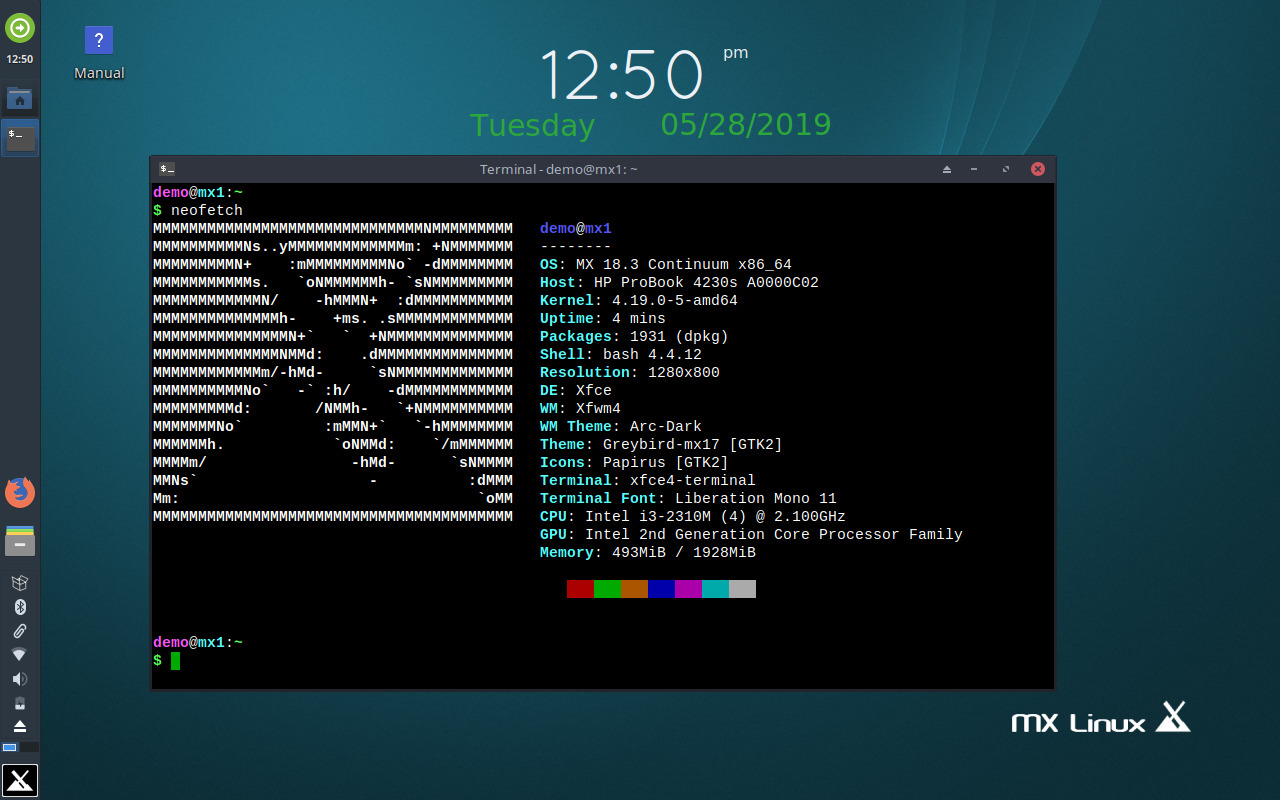Click the 'pm' indicator beside the desktop clock

[736, 54]
